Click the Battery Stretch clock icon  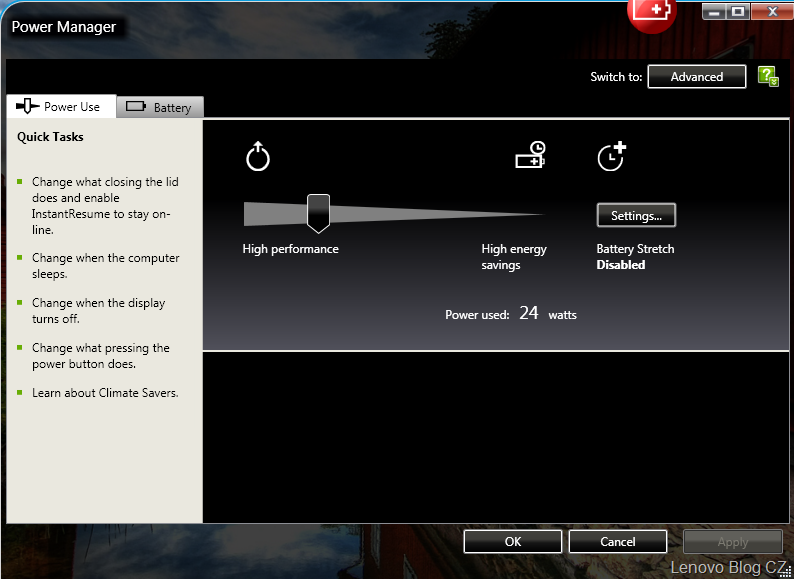point(611,156)
